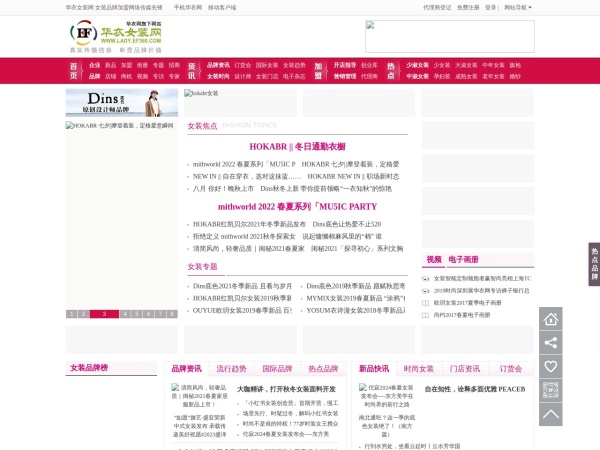Click video icon beside 2019时尚深圳展 item

click(x=425, y=291)
